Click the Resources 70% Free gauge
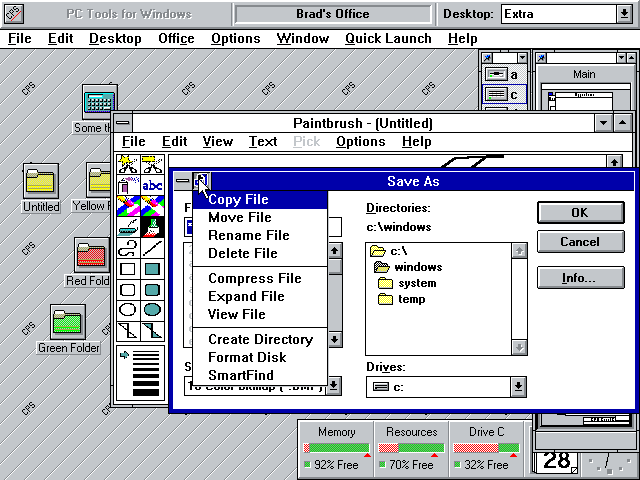 pos(411,449)
